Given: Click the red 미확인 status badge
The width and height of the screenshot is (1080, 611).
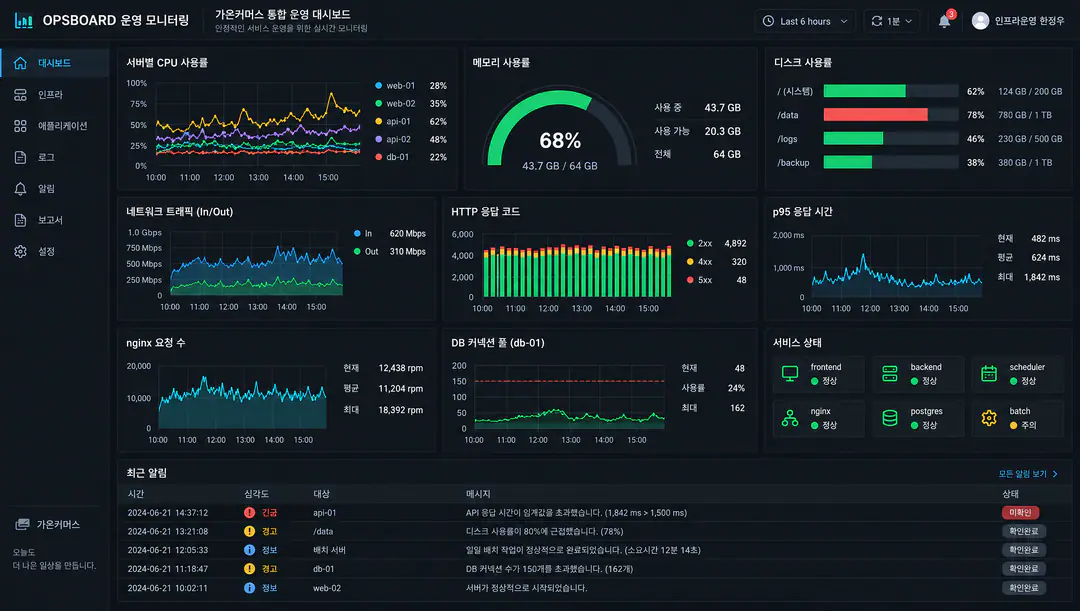Looking at the screenshot, I should [x=1020, y=512].
